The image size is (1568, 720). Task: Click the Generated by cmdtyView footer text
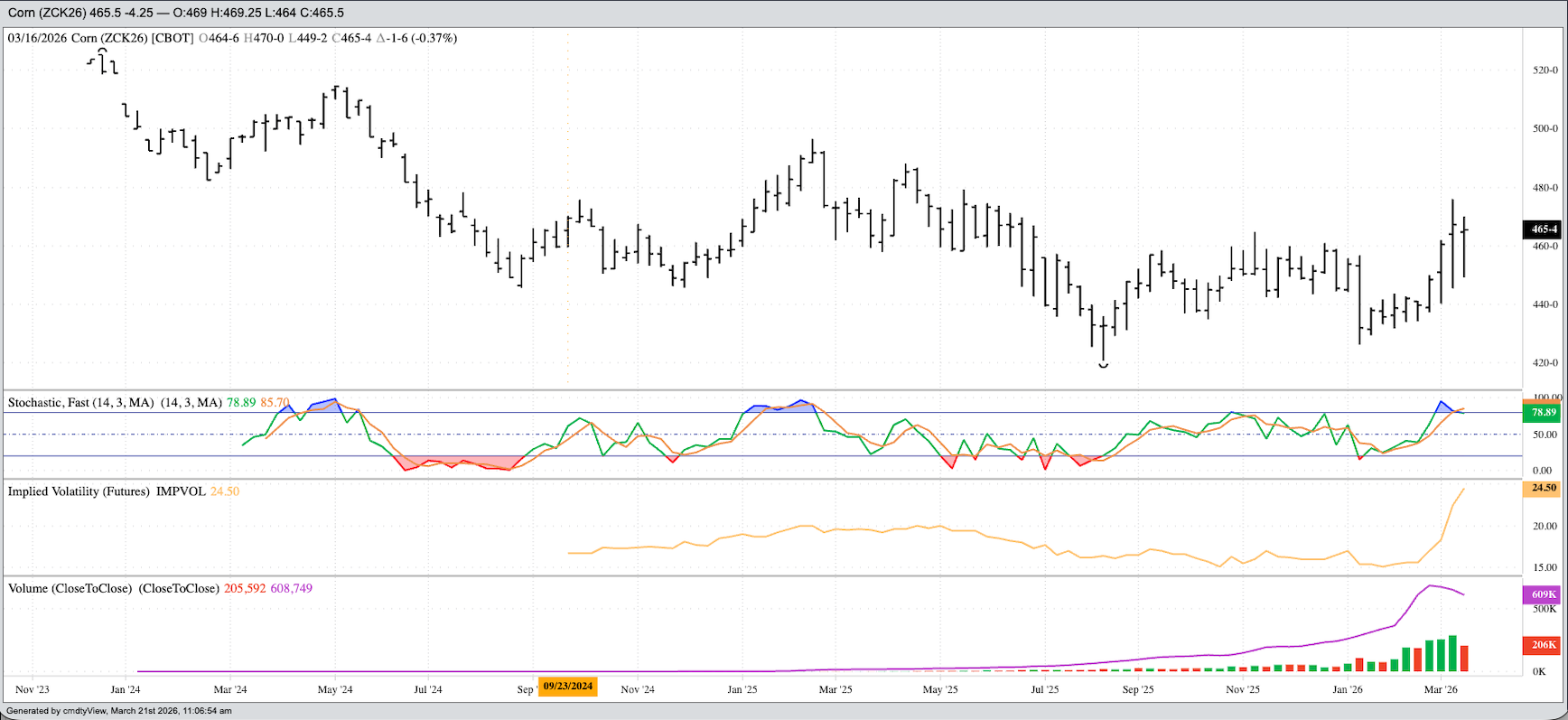click(119, 711)
